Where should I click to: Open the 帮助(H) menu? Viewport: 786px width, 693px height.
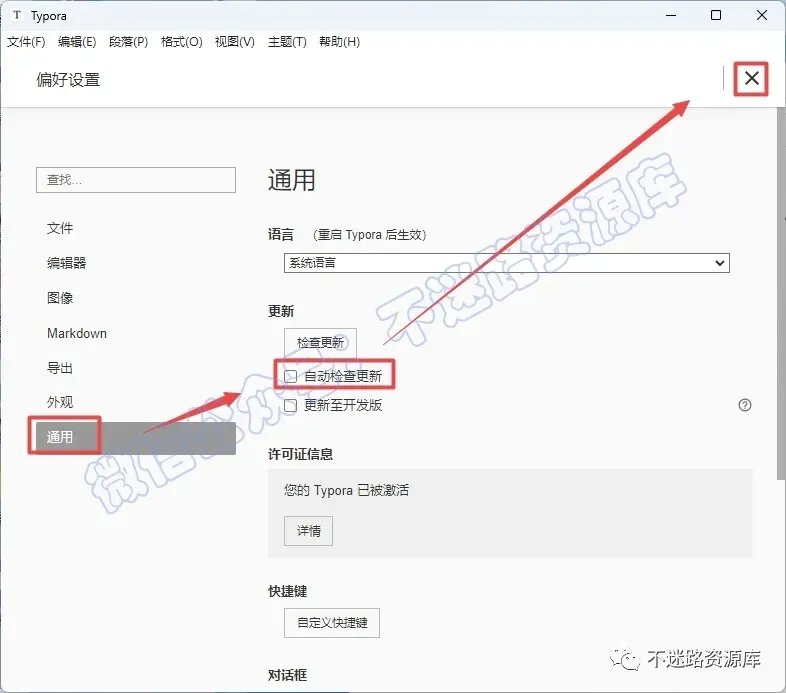tap(339, 42)
